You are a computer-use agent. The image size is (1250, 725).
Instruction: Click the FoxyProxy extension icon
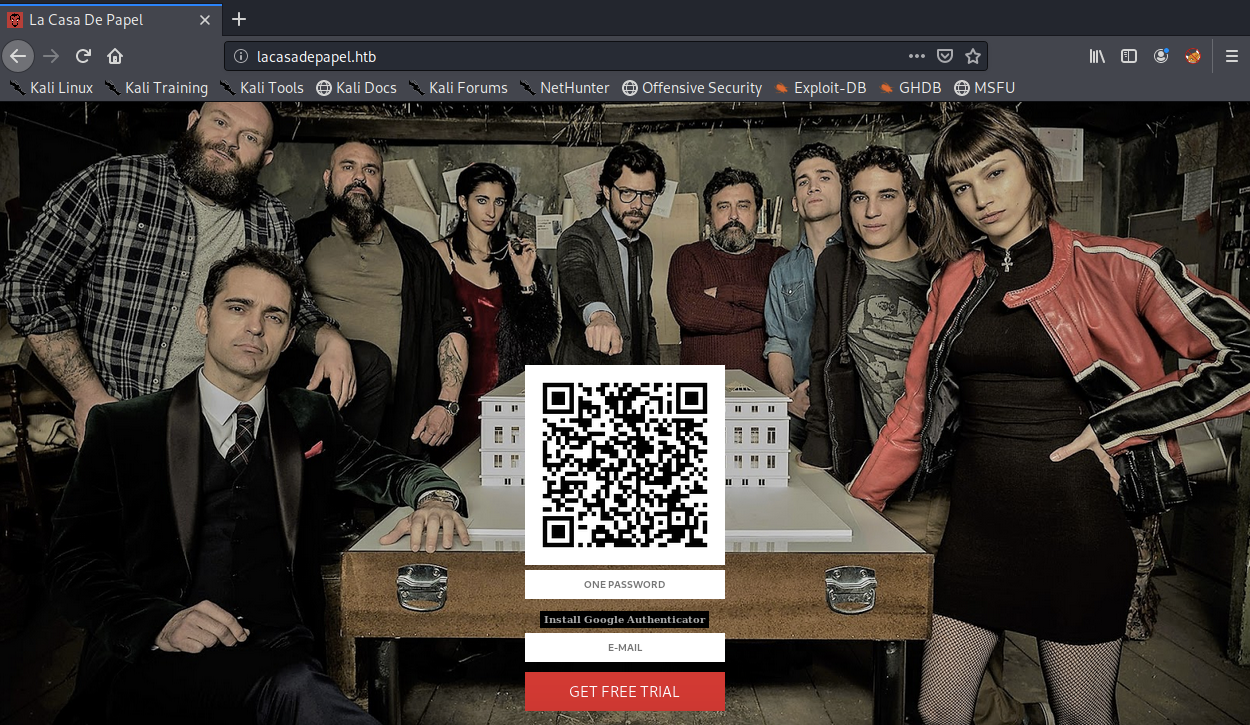point(1192,56)
